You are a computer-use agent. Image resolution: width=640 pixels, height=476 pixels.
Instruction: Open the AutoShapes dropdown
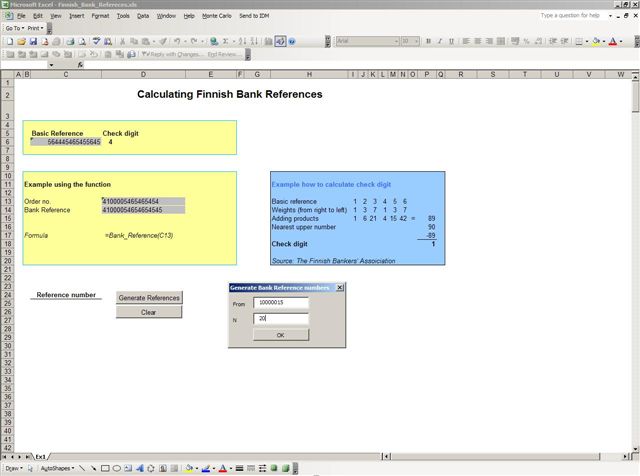click(57, 468)
